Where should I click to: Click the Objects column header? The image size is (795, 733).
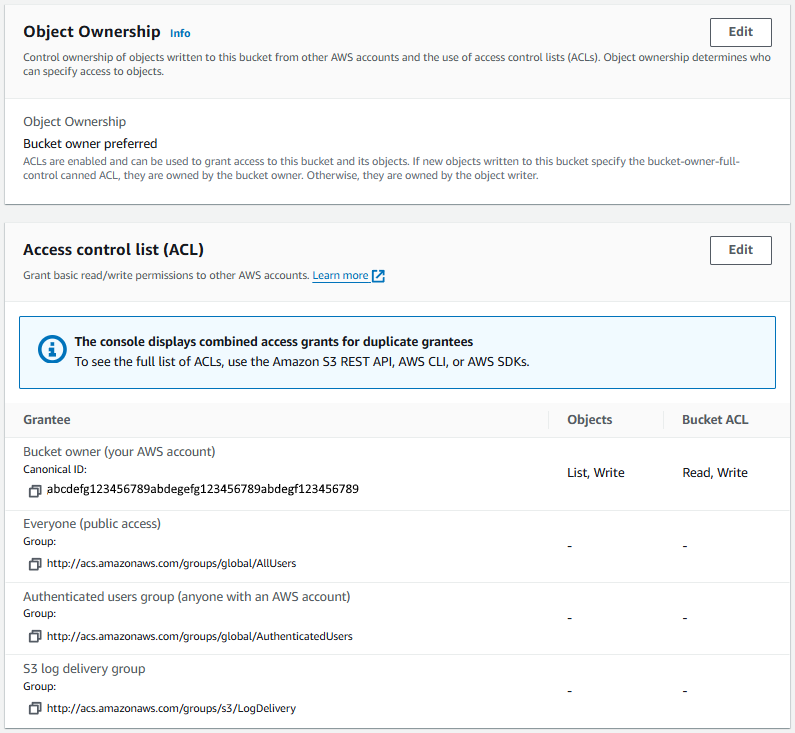(590, 420)
